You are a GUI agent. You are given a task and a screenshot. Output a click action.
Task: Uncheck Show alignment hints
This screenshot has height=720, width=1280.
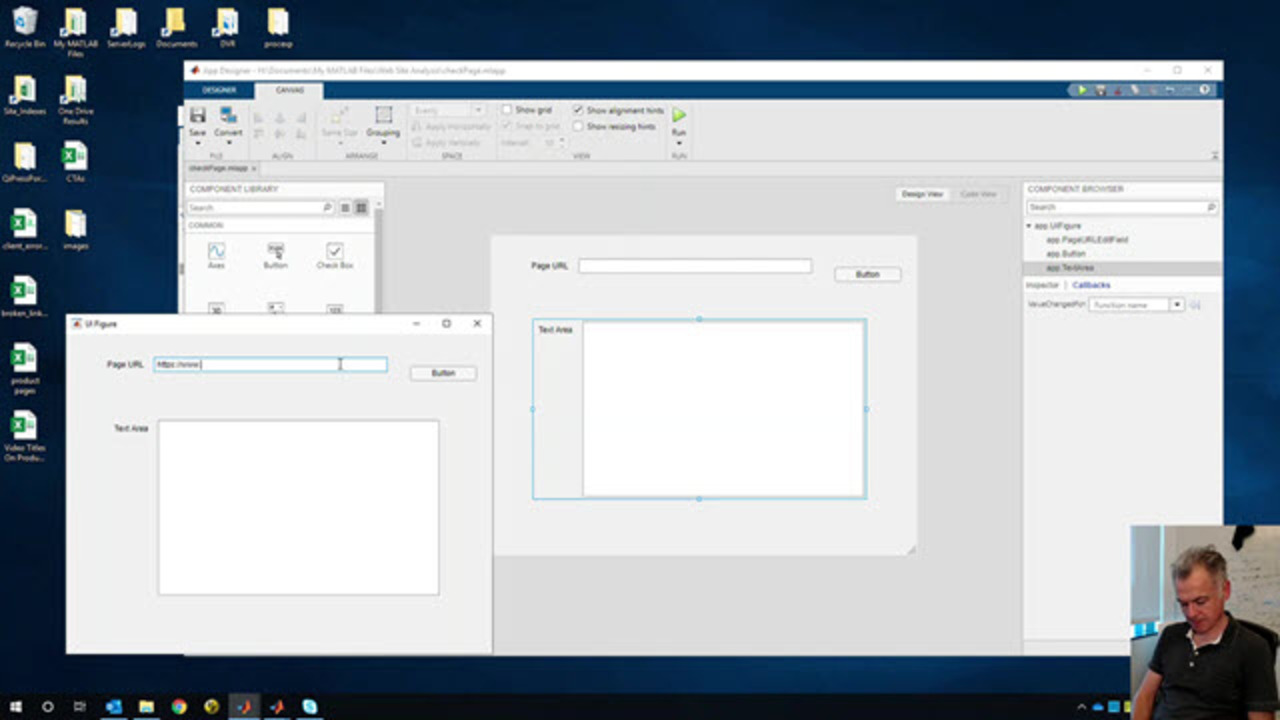click(x=578, y=110)
